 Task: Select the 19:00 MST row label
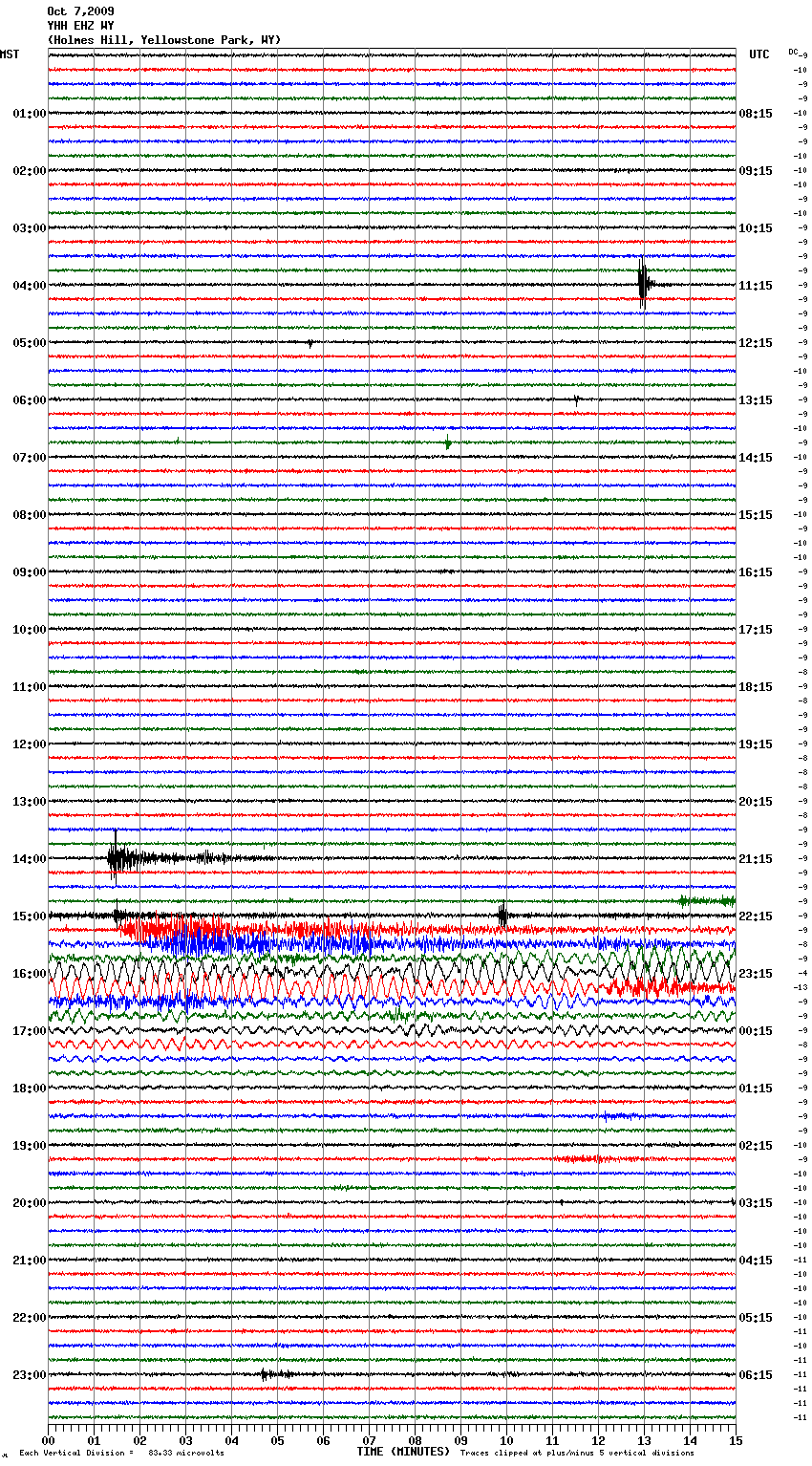click(29, 1146)
